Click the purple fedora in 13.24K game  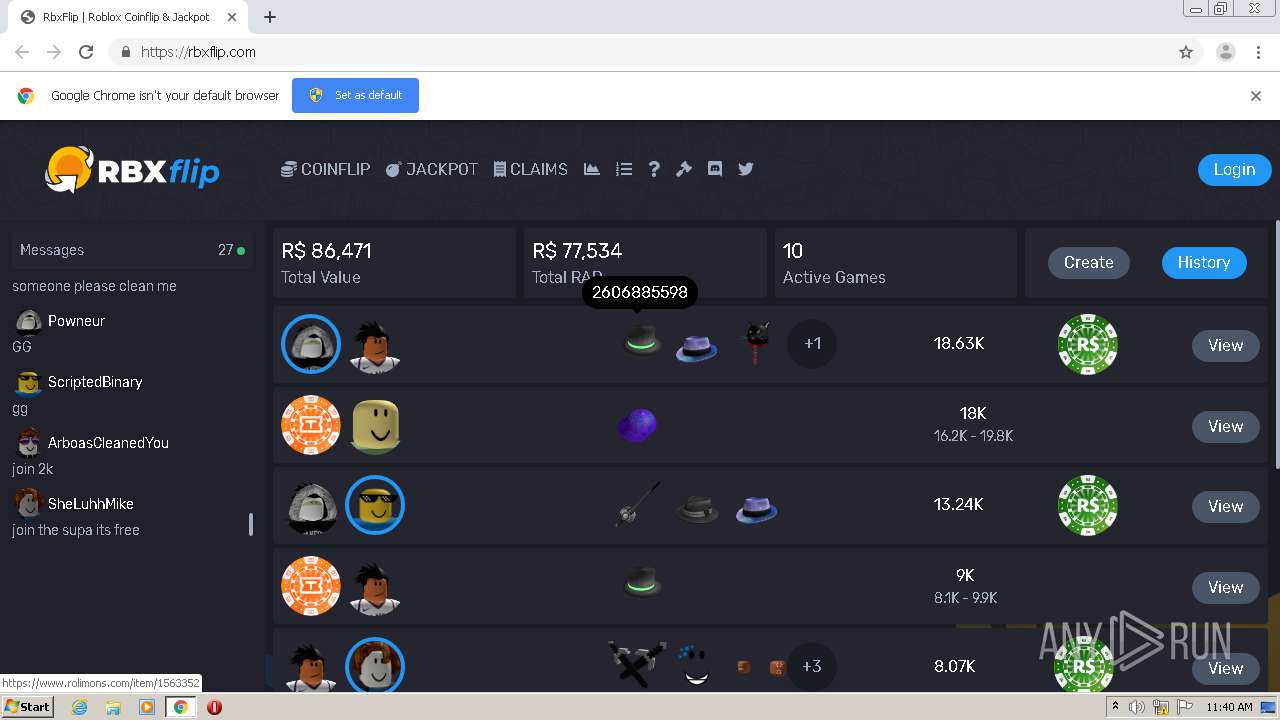[757, 509]
